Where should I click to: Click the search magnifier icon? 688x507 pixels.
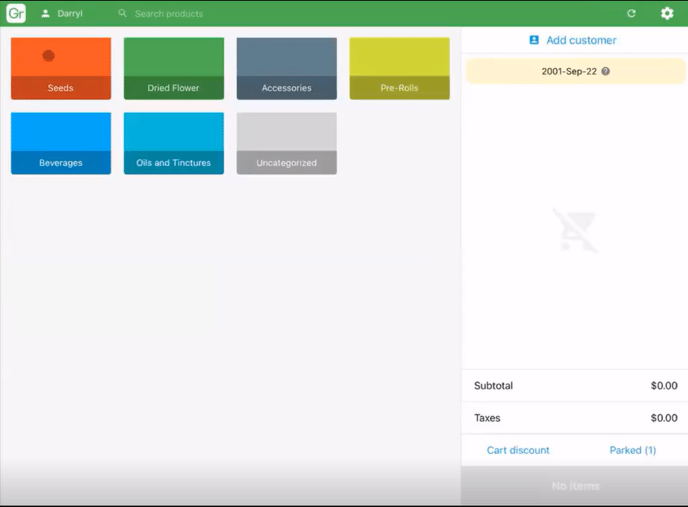click(122, 14)
